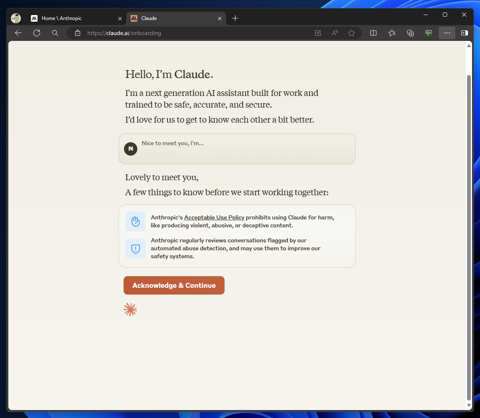Click the hand icon beside usage policy
Image resolution: width=480 pixels, height=418 pixels.
[136, 221]
